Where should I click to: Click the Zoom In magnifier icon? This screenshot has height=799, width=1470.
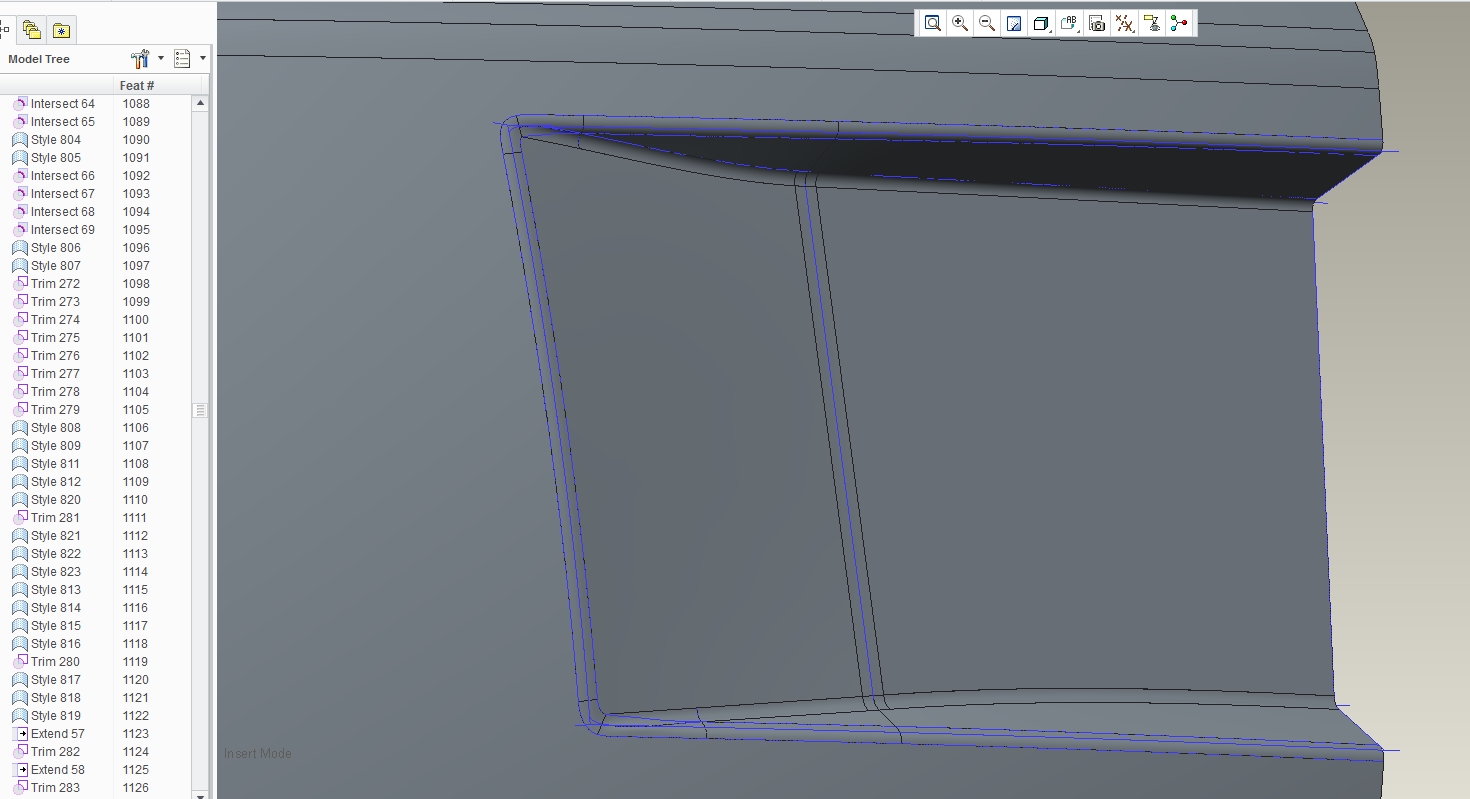(x=960, y=23)
